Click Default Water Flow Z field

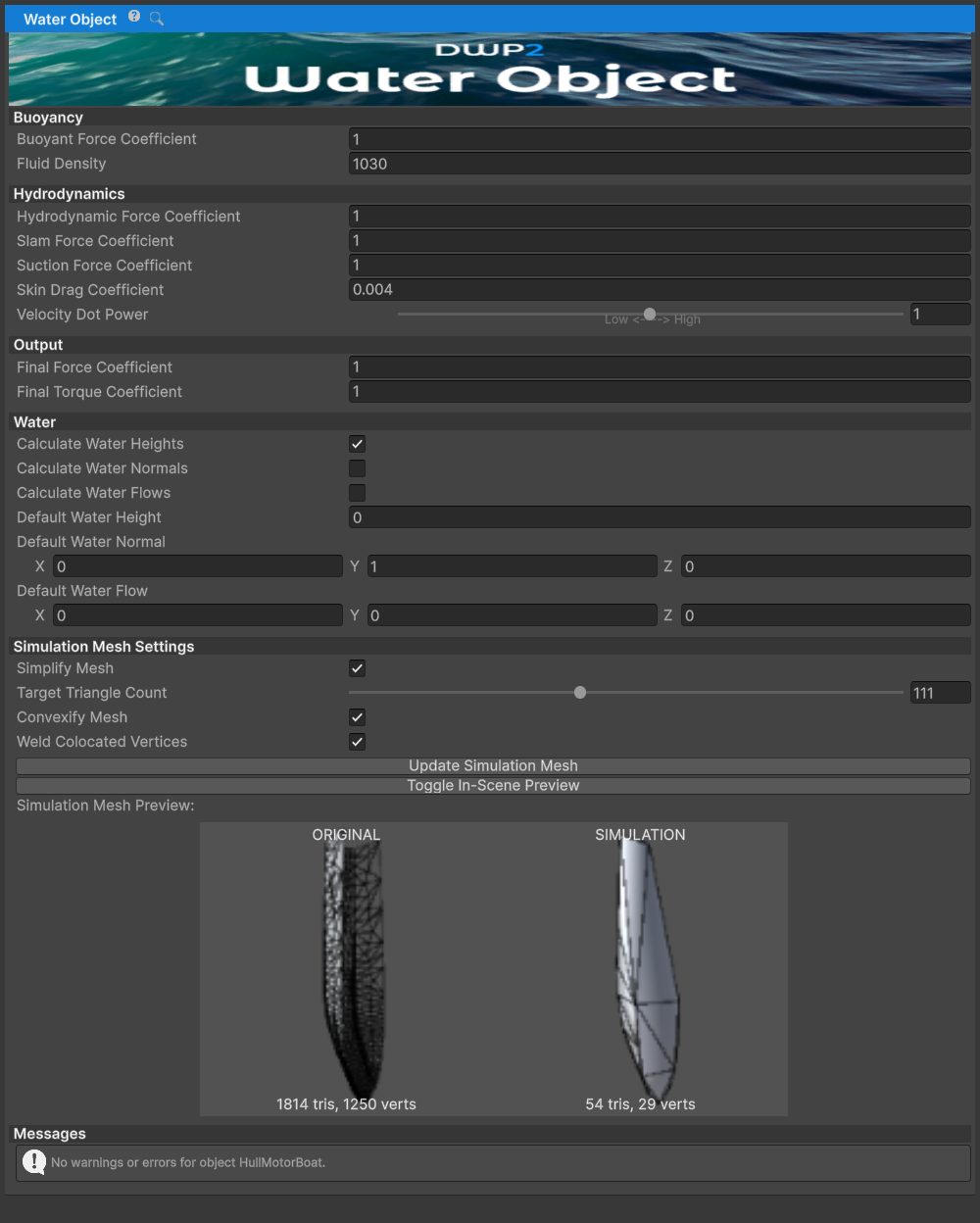(826, 615)
